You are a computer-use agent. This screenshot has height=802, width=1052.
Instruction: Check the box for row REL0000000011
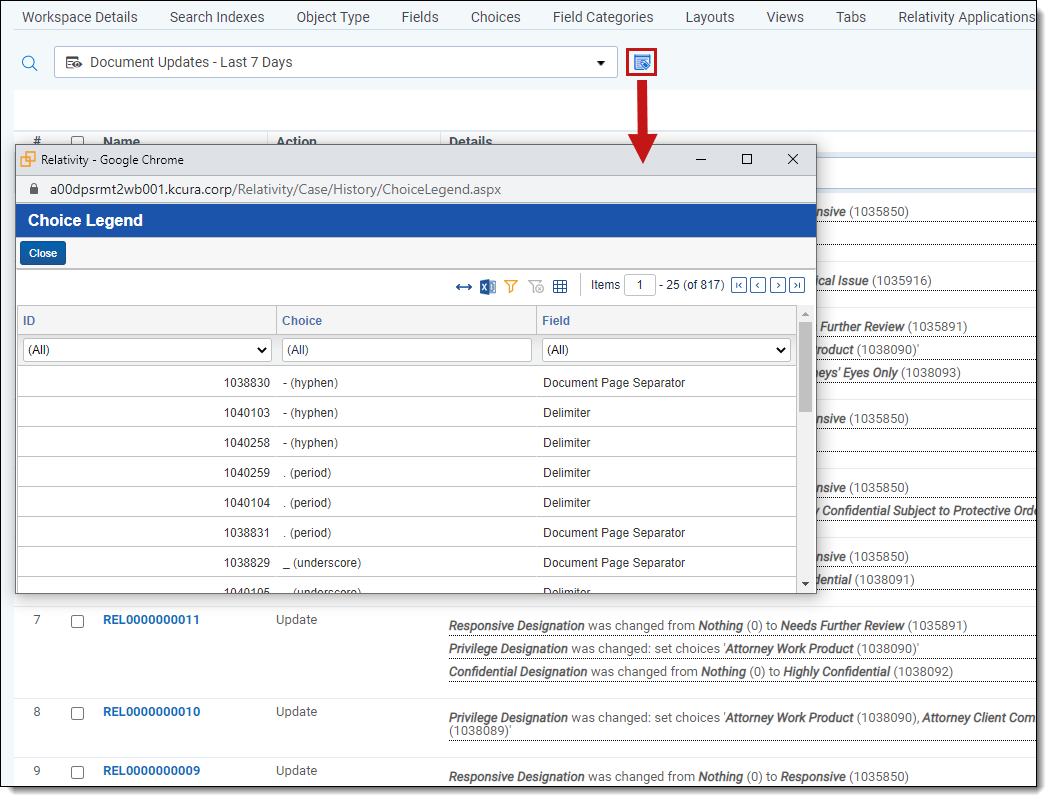(78, 621)
